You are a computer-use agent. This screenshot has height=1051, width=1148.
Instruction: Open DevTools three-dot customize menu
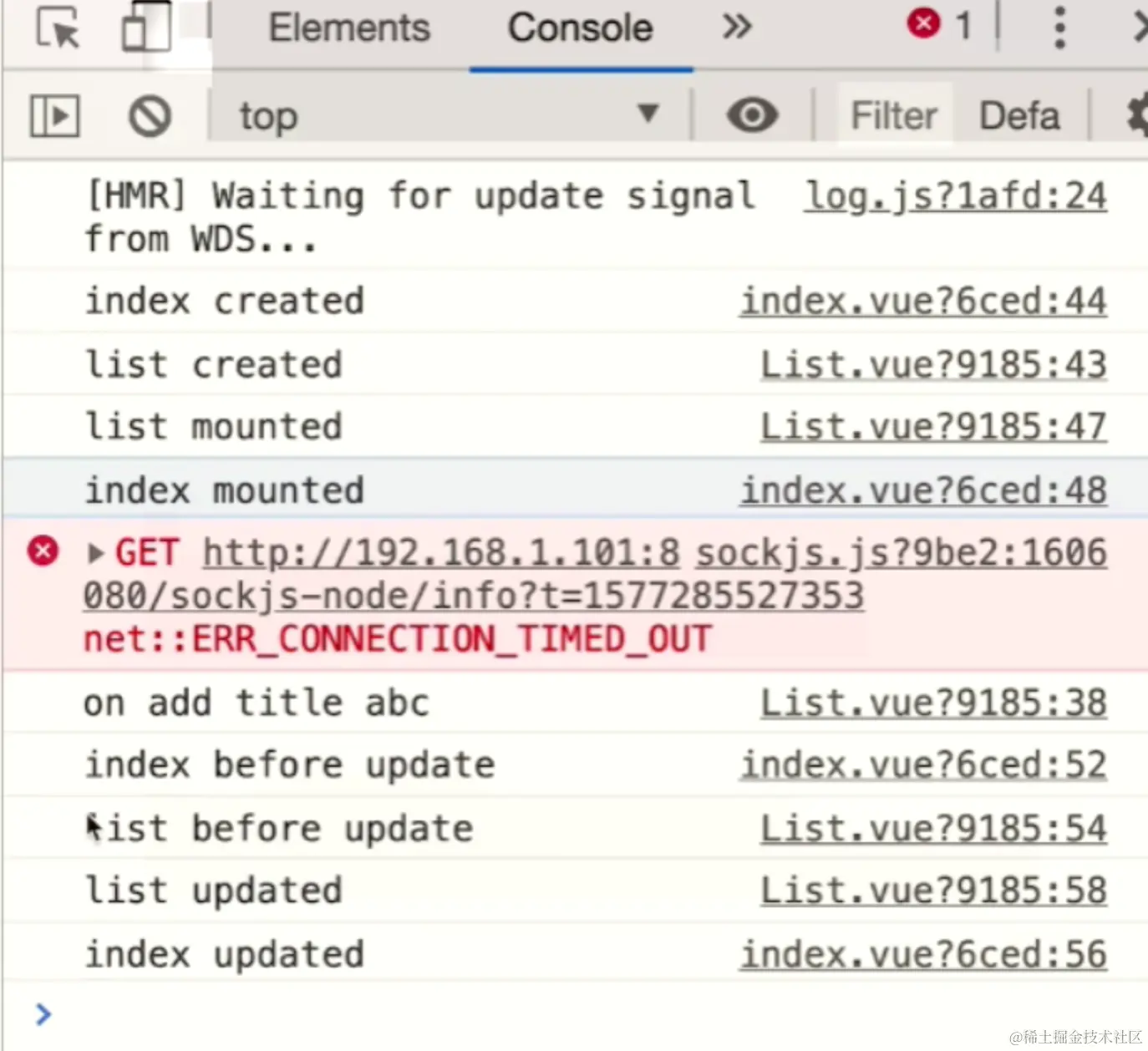point(1059,28)
